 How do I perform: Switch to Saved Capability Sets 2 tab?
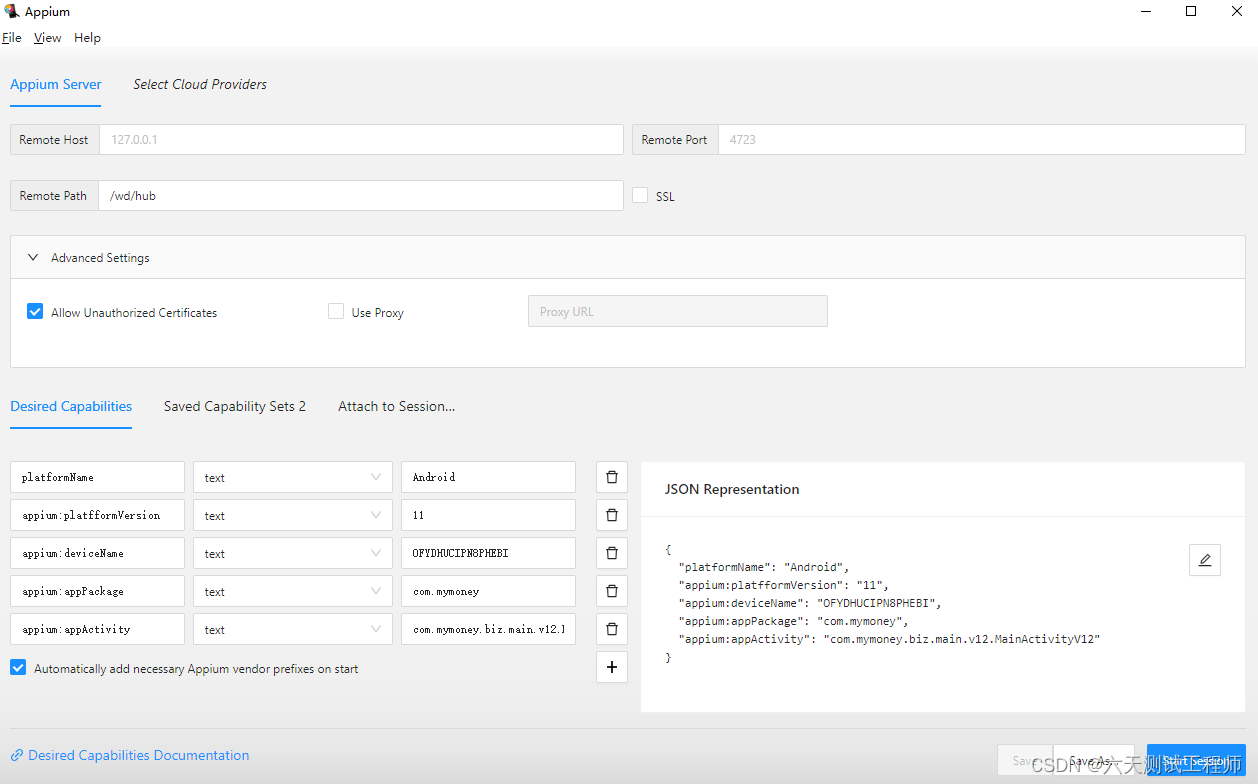click(x=235, y=407)
